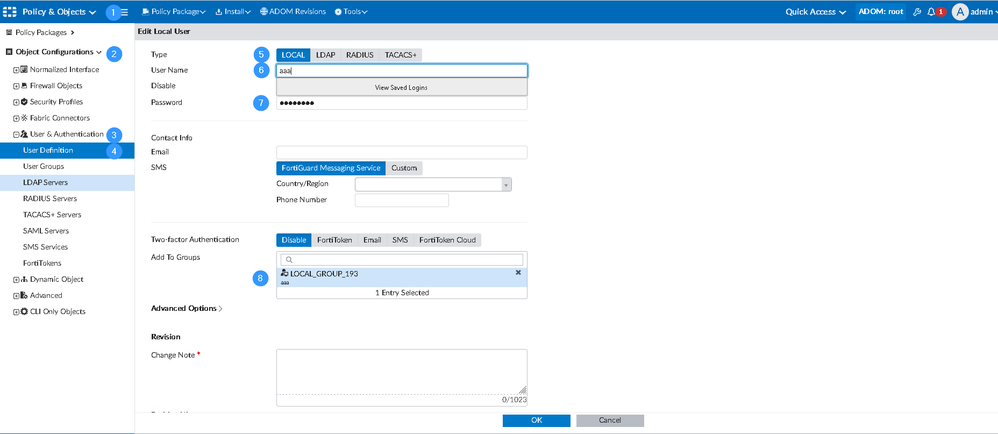This screenshot has width=998, height=434.
Task: Open LDAP Servers in the sidebar
Action: [x=67, y=183]
